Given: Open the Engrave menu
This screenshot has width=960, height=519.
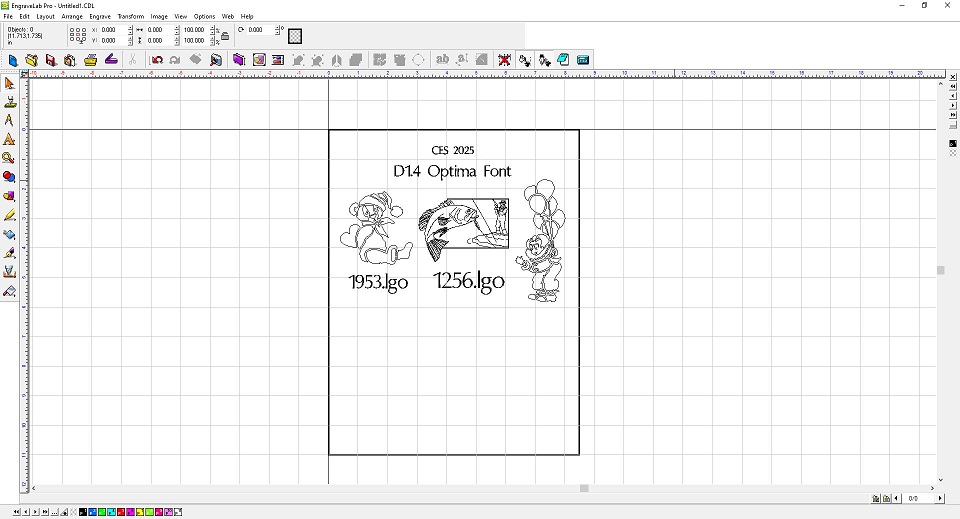Looking at the screenshot, I should (x=100, y=17).
